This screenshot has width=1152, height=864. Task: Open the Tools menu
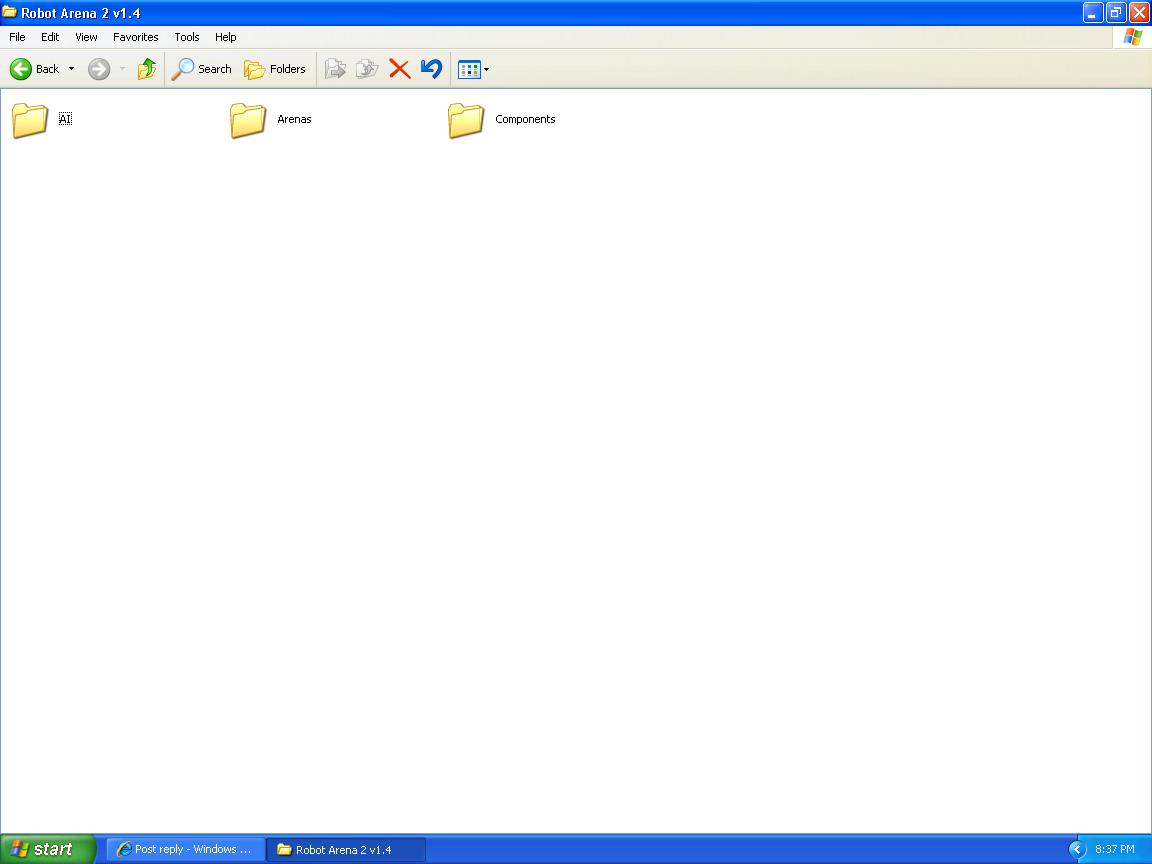(187, 37)
